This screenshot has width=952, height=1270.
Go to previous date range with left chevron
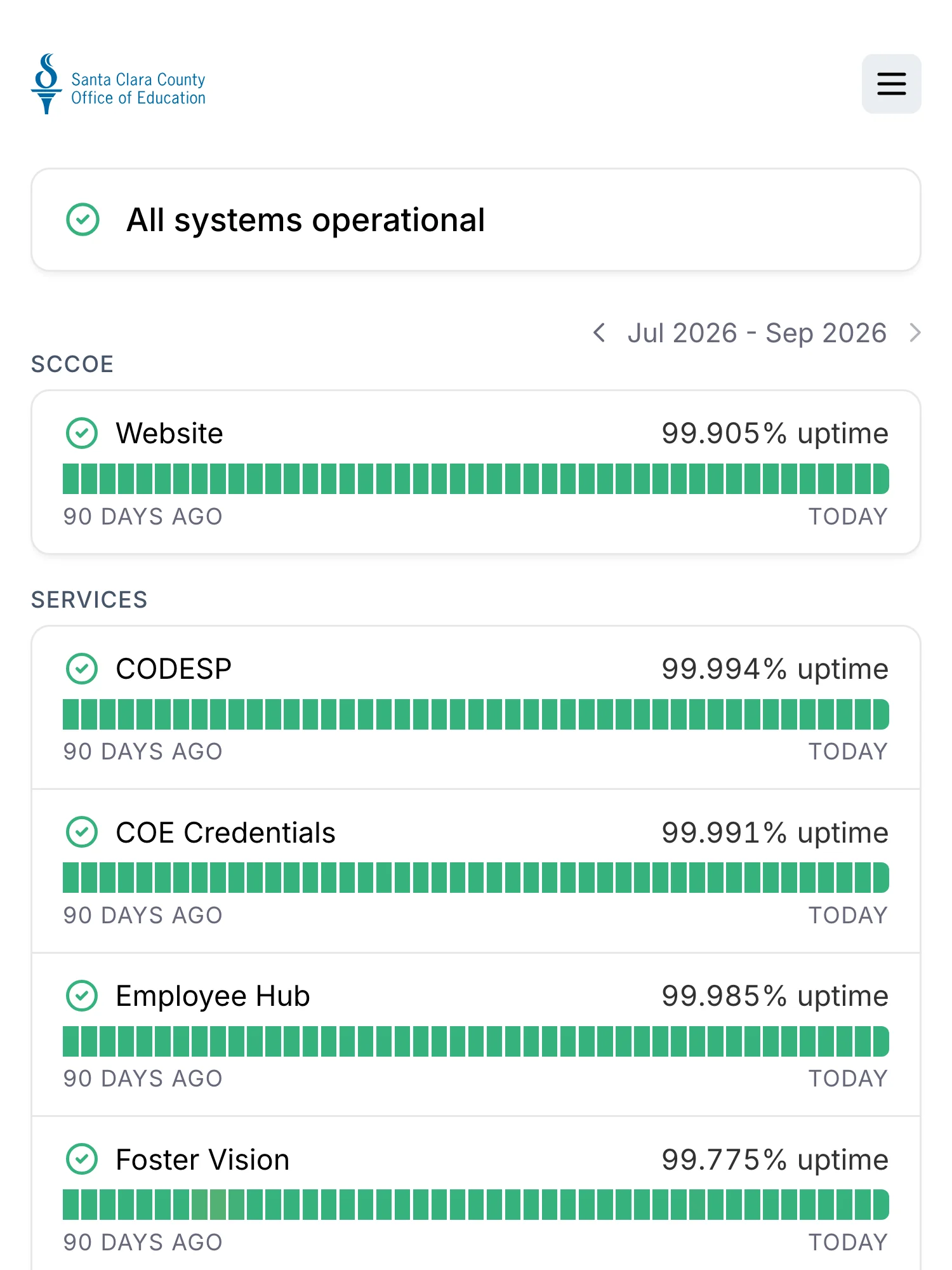(598, 333)
